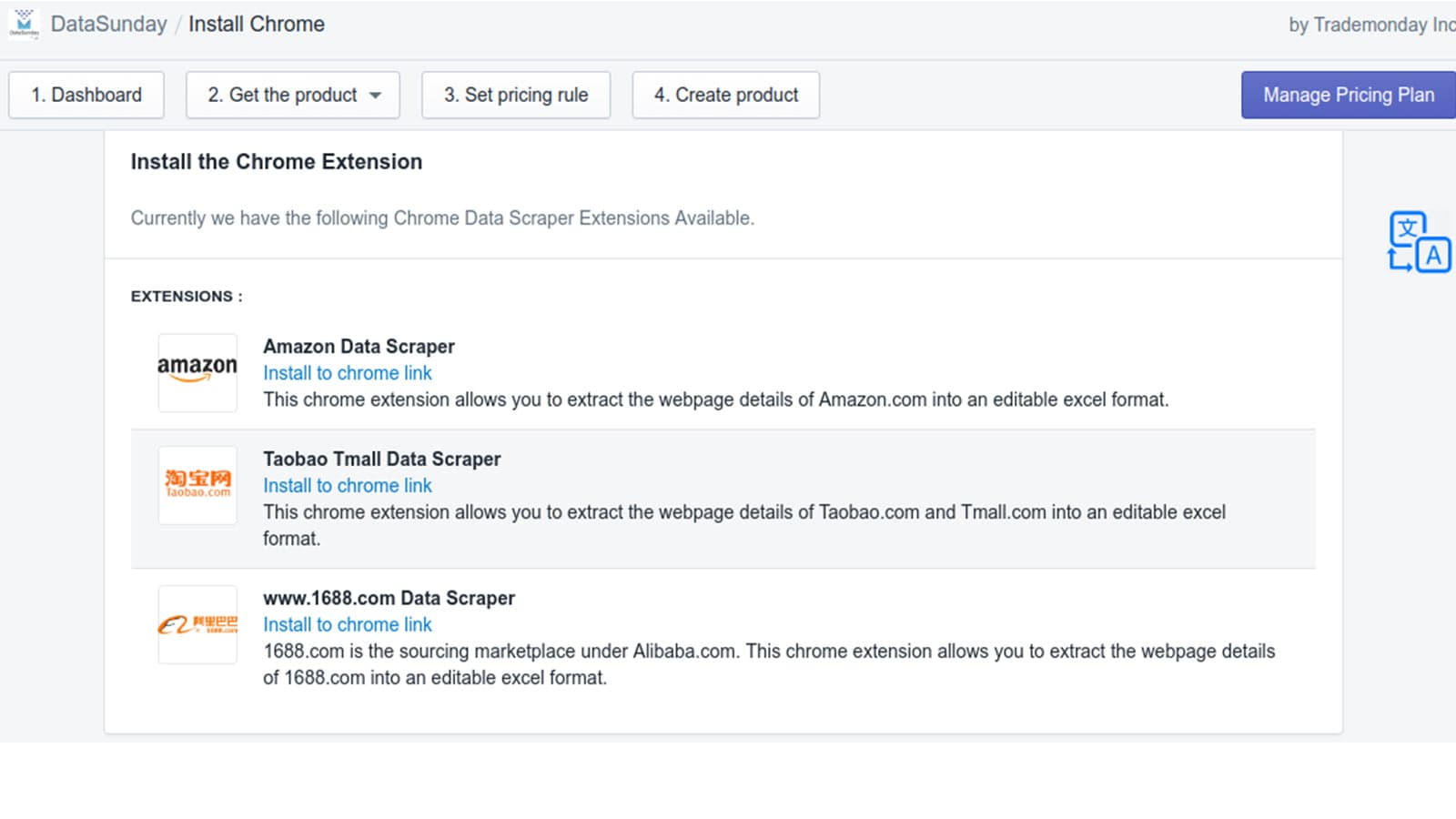Click the Install the Chrome Extension heading
The height and width of the screenshot is (819, 1456).
point(276,161)
